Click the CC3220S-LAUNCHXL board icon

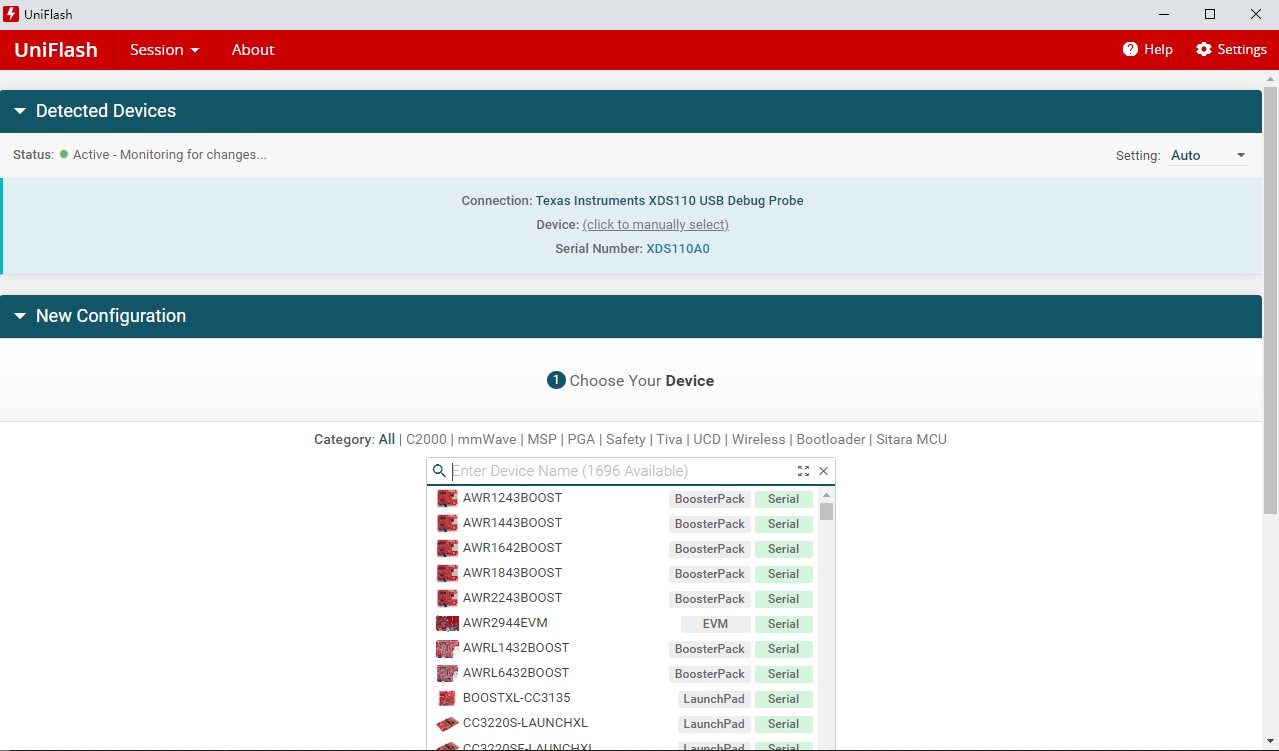(447, 723)
